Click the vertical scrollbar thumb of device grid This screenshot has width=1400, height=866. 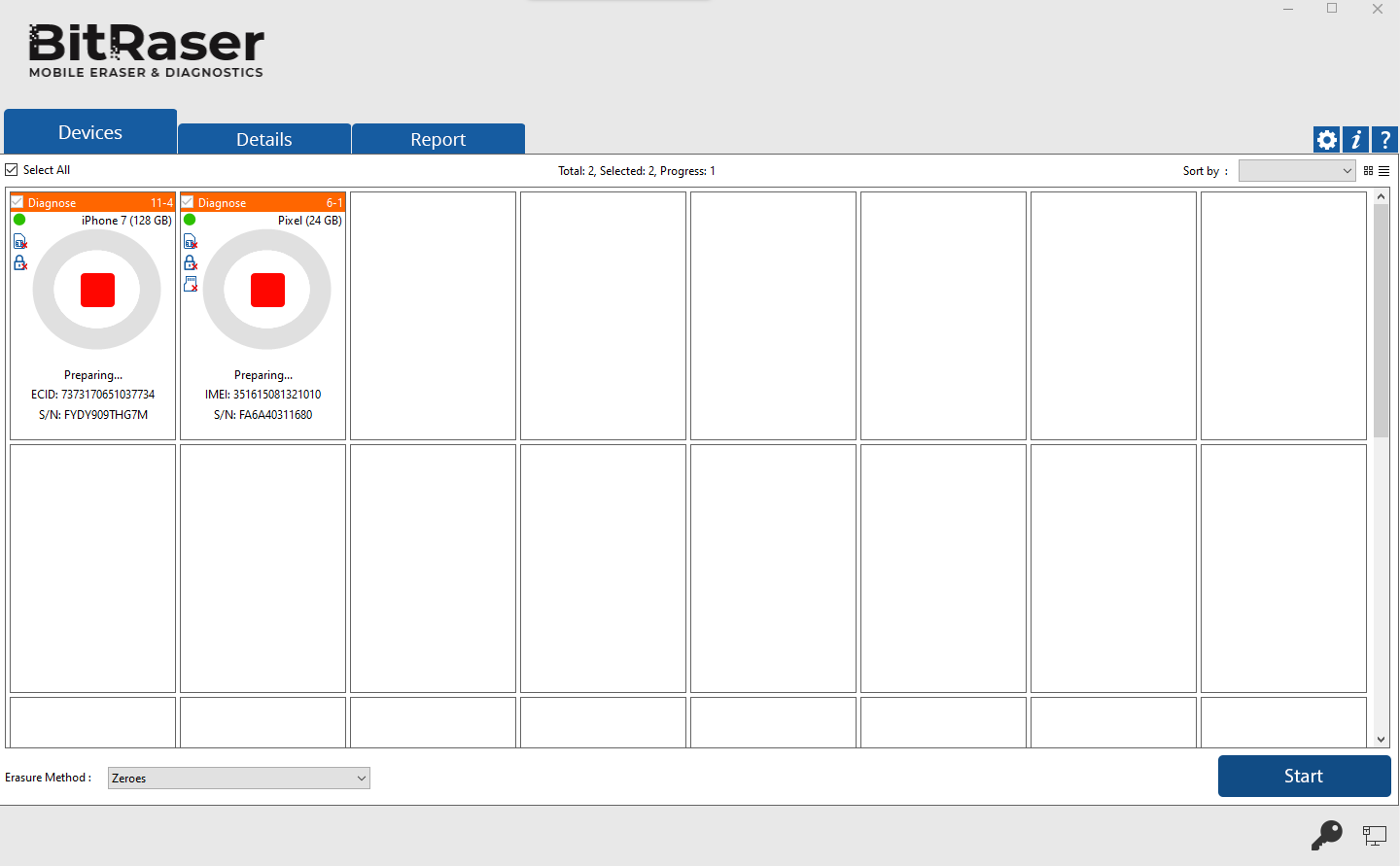pyautogui.click(x=1381, y=321)
